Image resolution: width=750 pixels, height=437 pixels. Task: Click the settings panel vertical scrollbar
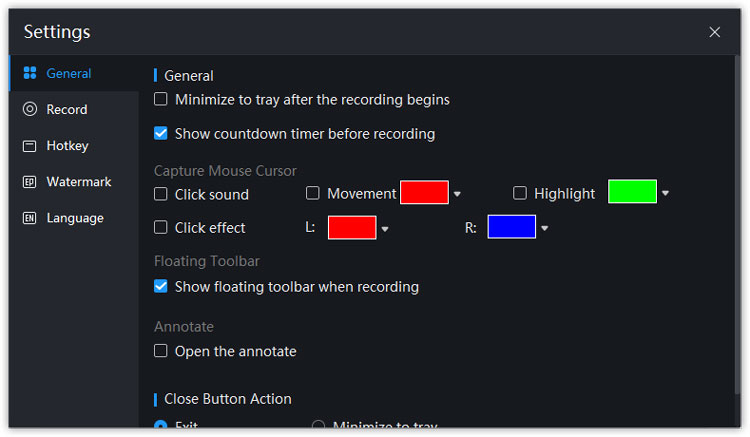(737, 225)
